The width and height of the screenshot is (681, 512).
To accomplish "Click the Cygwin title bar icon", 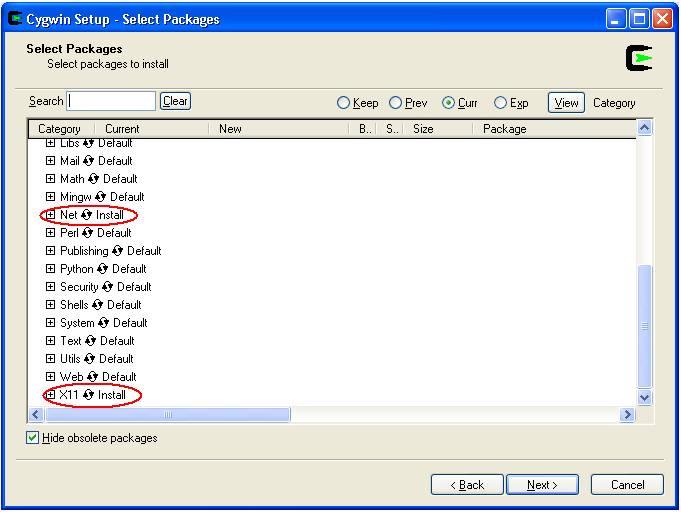I will [x=15, y=19].
